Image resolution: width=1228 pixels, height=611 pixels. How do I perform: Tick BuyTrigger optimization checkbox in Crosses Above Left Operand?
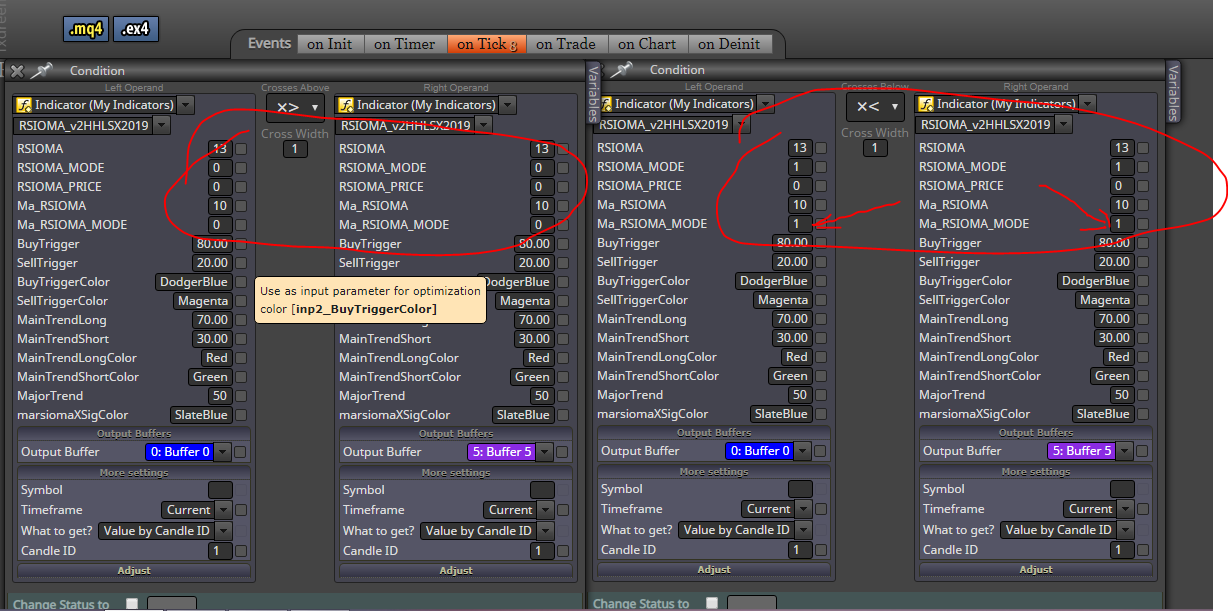coord(241,244)
